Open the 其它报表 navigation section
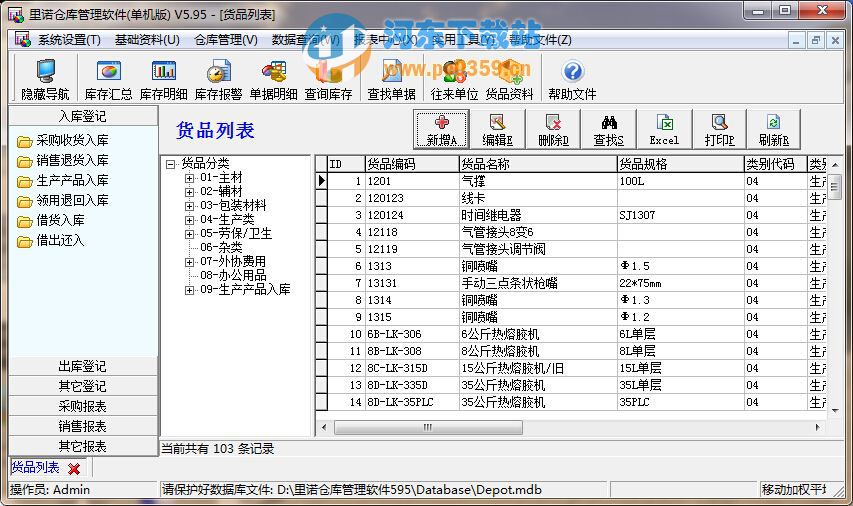853x506 pixels. (83, 447)
